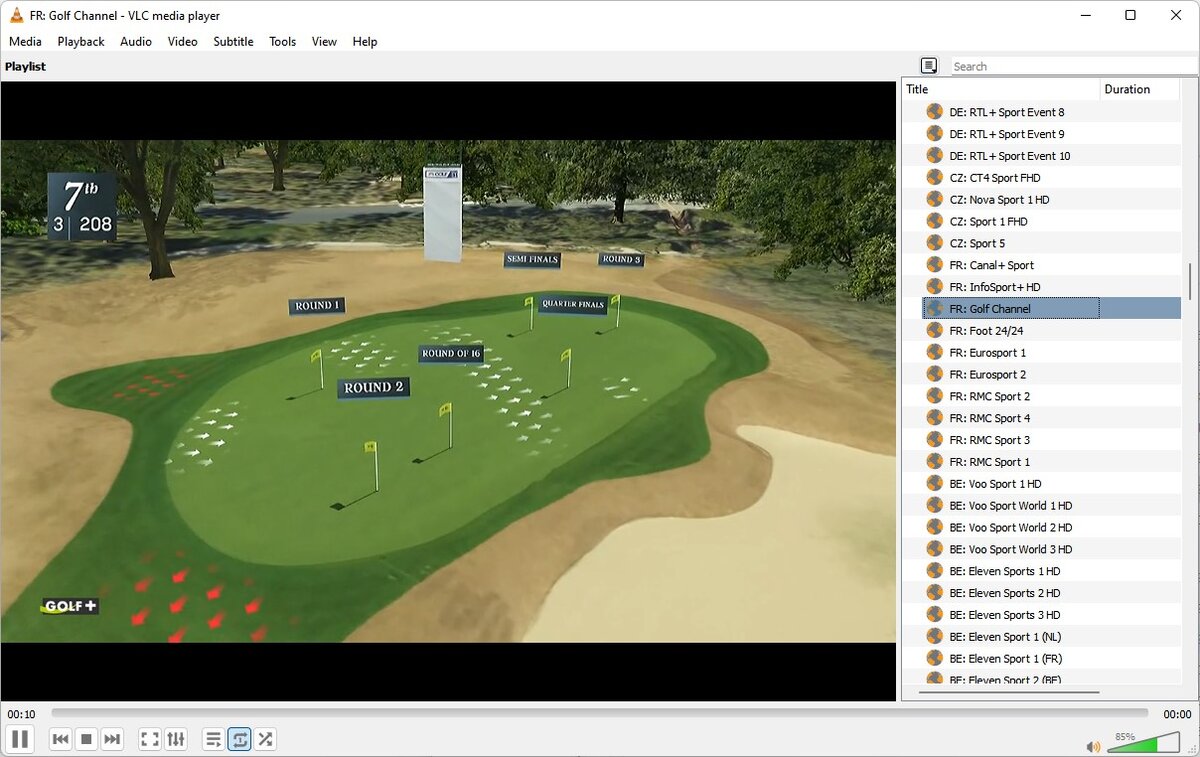
Task: Click globe icon of FR: Eurosport 1
Action: [935, 353]
